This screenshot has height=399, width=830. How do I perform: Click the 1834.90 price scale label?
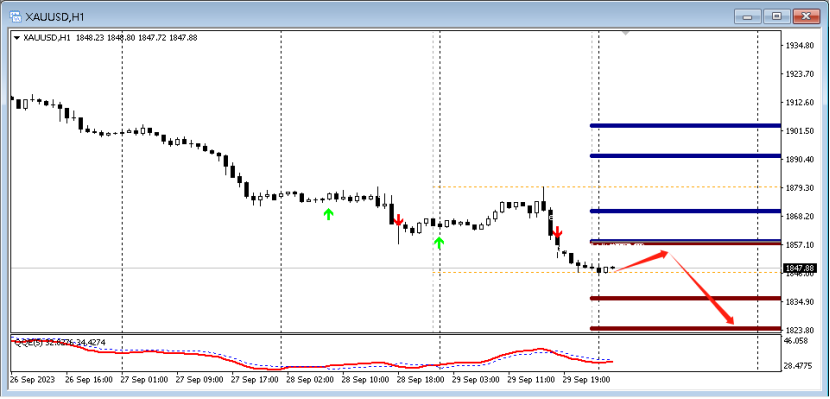801,302
